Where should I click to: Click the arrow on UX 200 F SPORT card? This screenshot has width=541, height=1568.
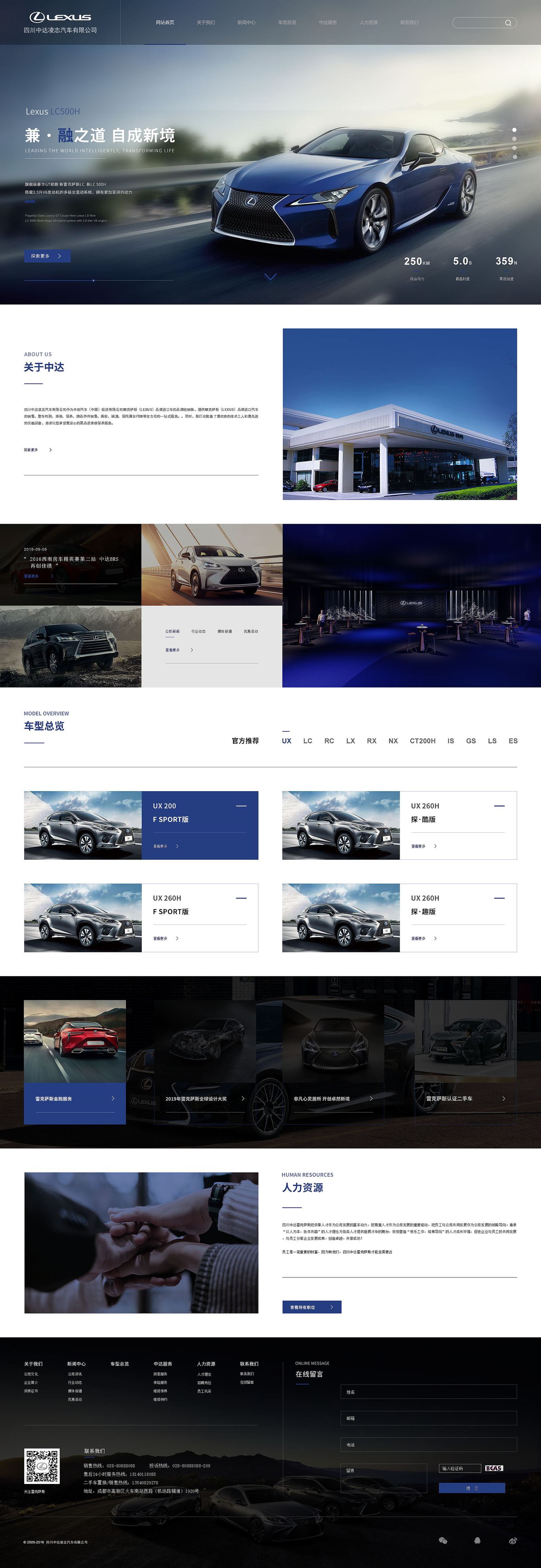(x=177, y=846)
